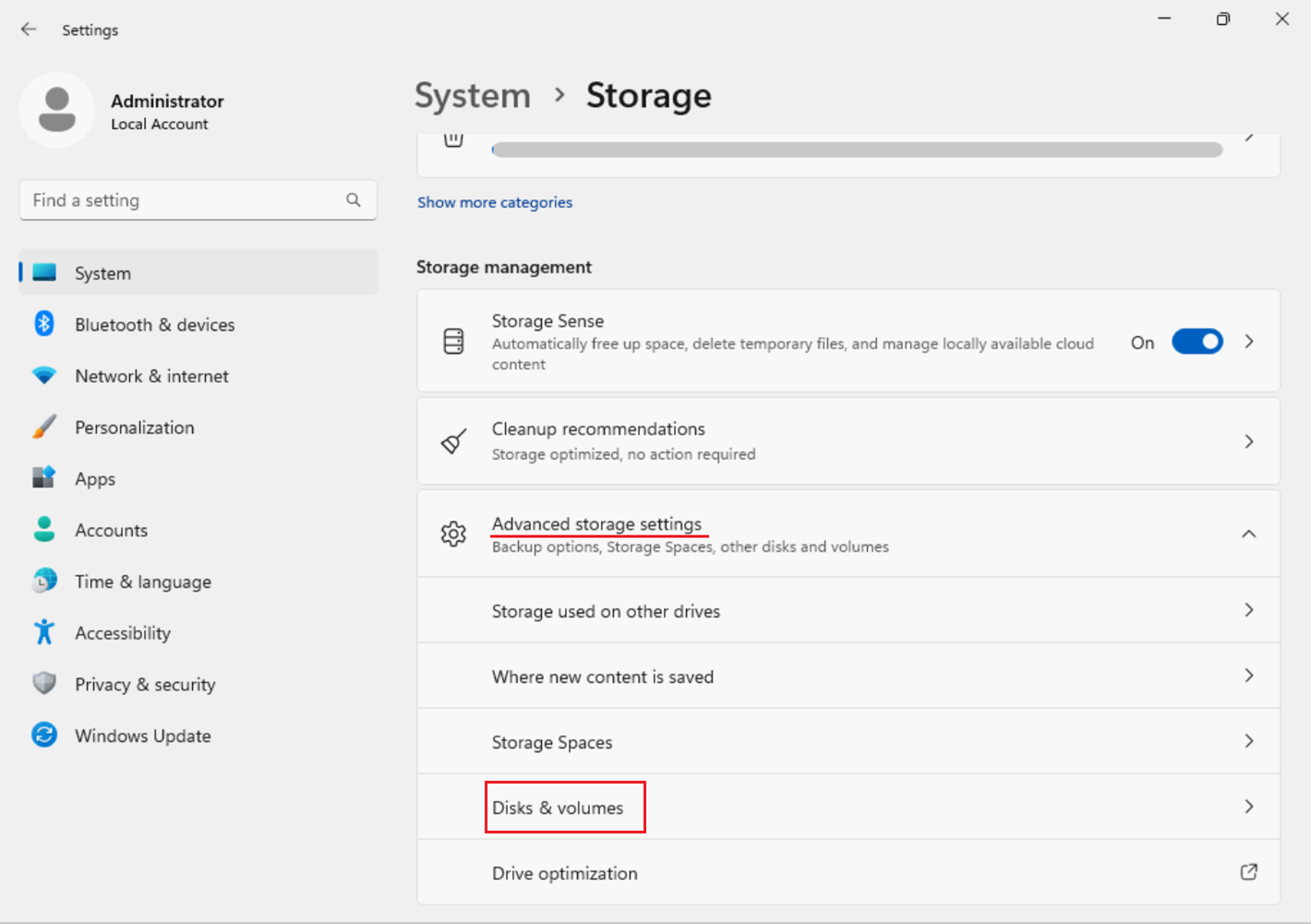1311x924 pixels.
Task: Collapse Advanced storage settings chevron
Action: (1249, 534)
